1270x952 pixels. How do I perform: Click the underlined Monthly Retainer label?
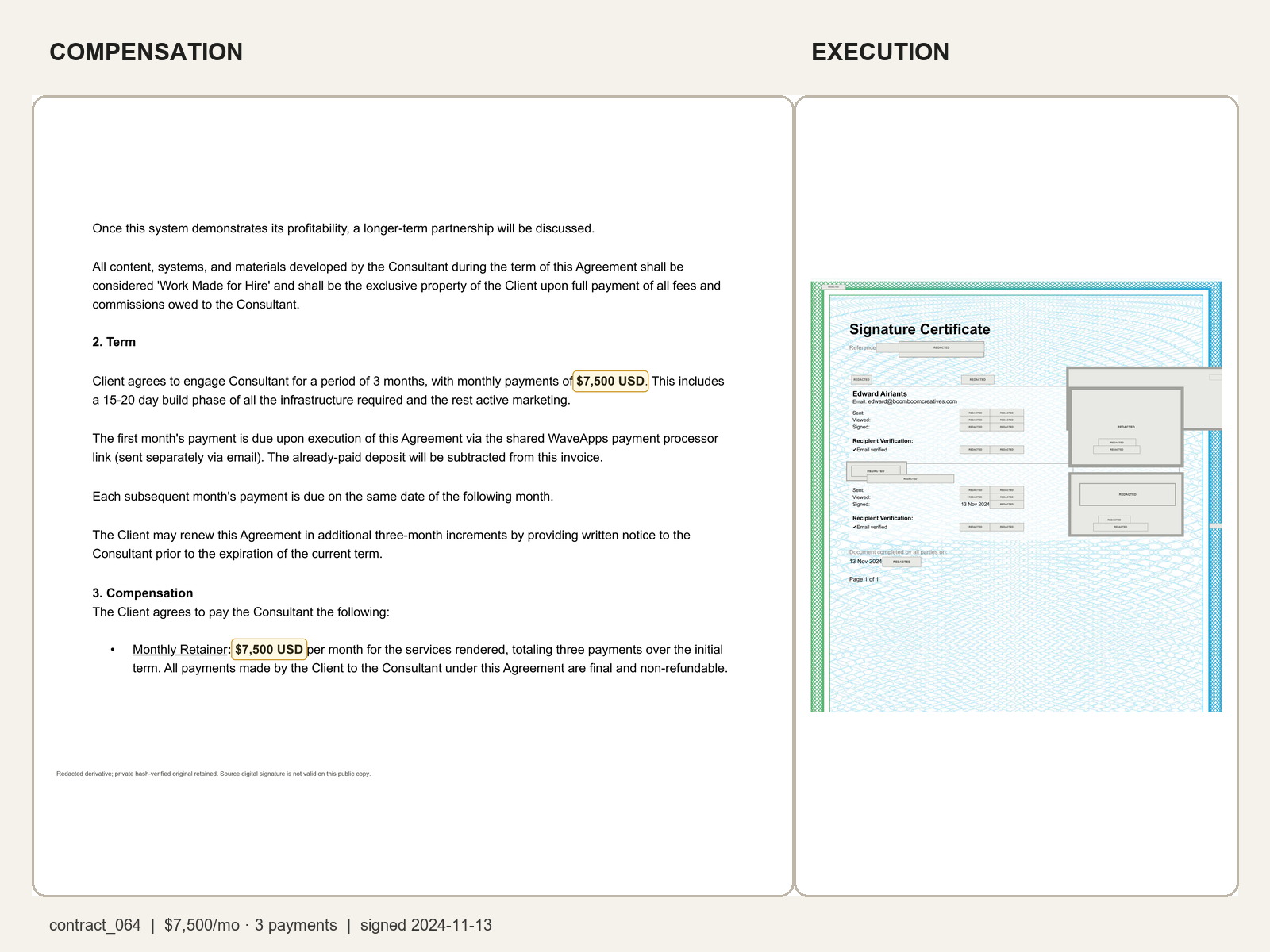[180, 650]
